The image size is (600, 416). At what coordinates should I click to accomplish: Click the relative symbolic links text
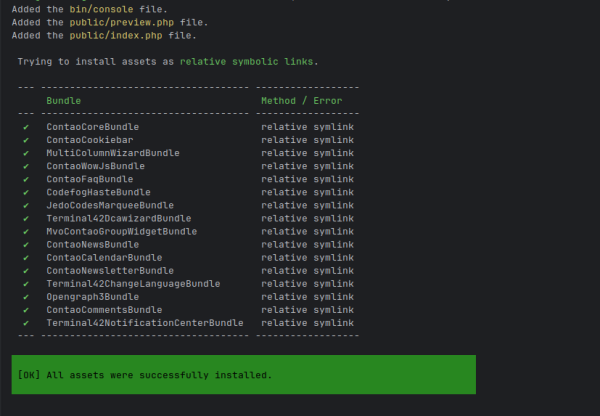[x=246, y=62]
